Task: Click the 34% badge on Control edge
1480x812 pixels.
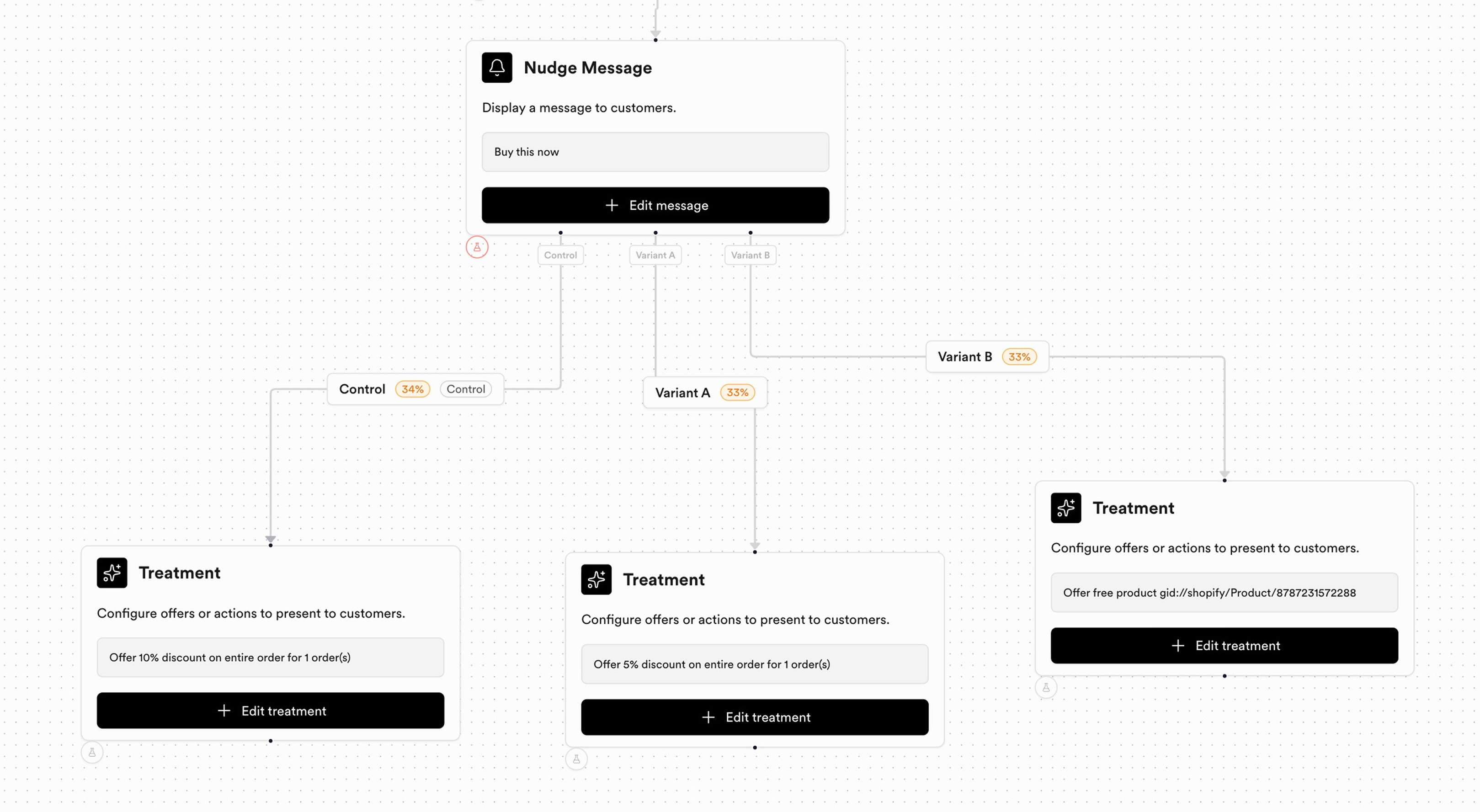Action: [413, 389]
